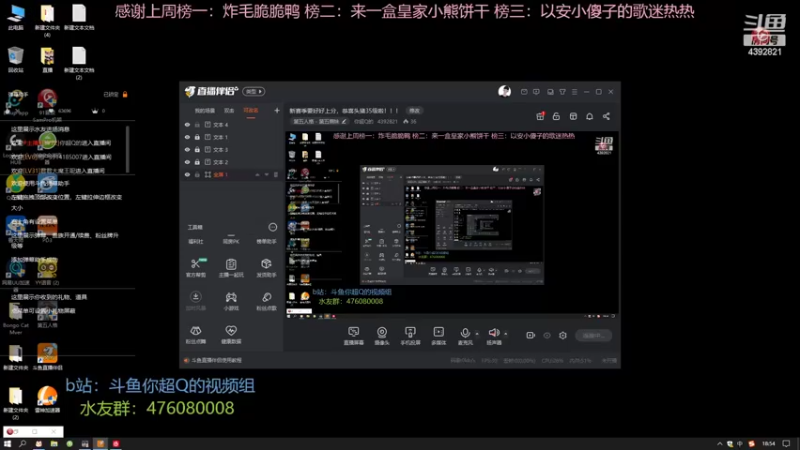Open the layout panel icon in the top right
800x450 pixels.
[x=573, y=116]
